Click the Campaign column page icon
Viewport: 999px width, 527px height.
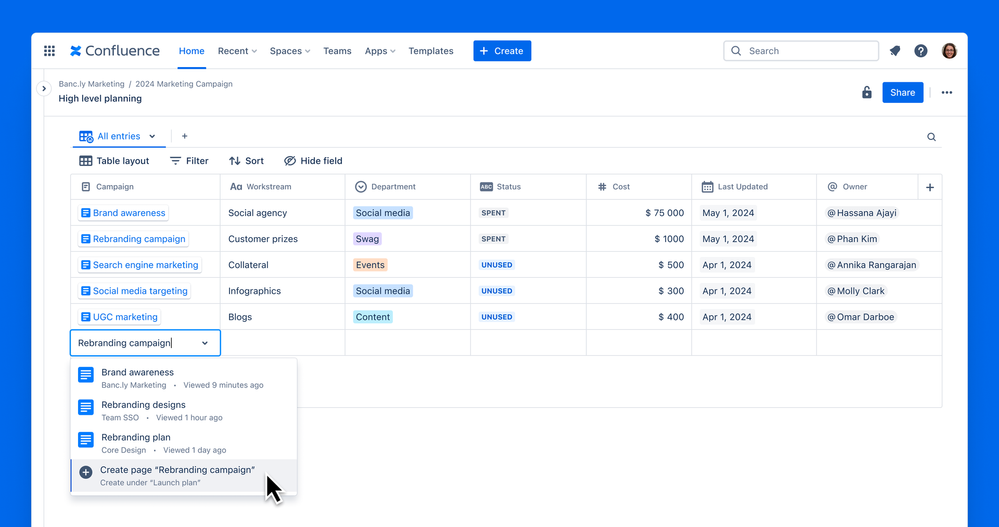pyautogui.click(x=86, y=187)
